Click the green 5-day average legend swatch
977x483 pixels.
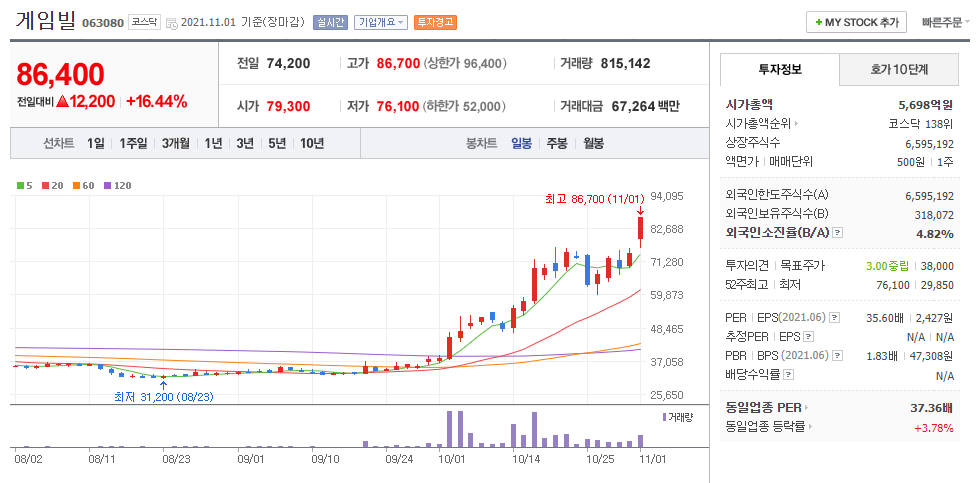point(20,186)
